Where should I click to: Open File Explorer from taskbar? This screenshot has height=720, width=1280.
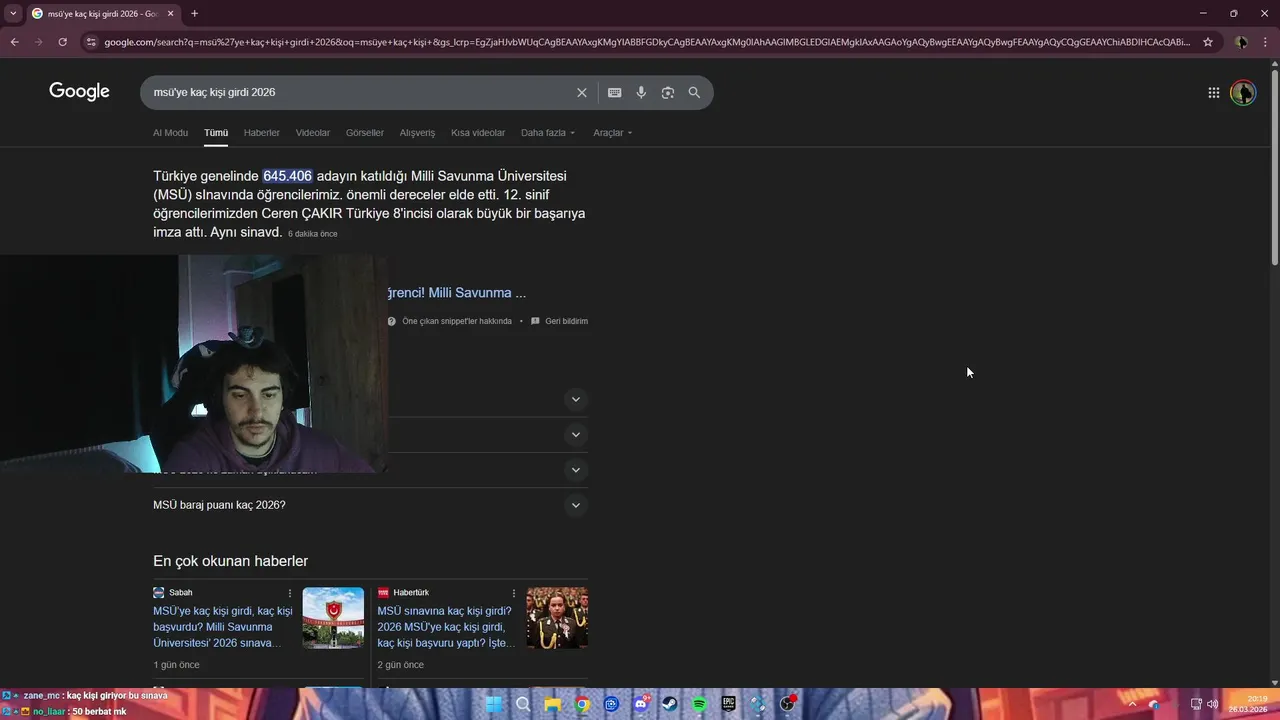pos(552,704)
